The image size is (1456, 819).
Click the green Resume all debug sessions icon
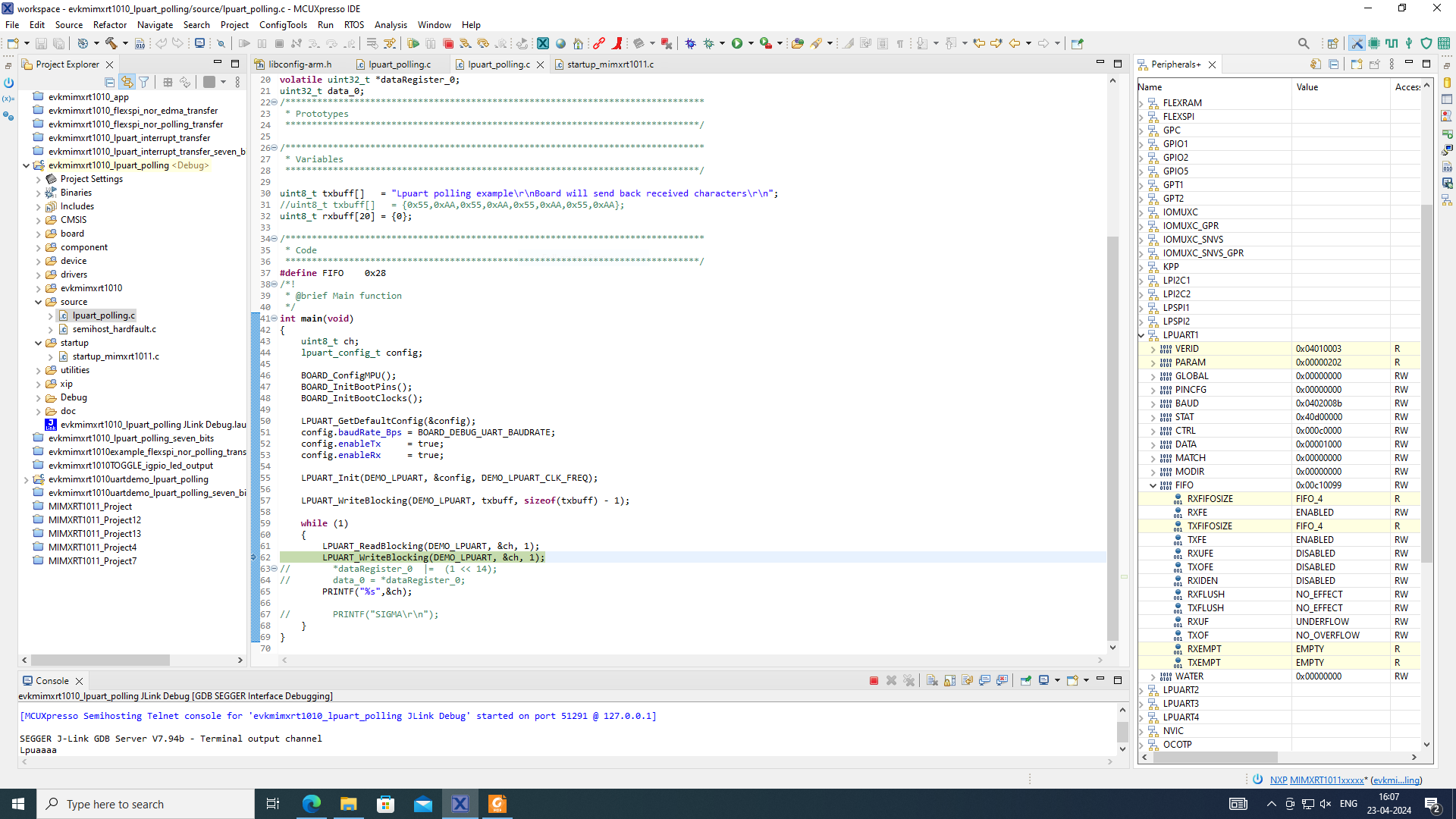413,44
